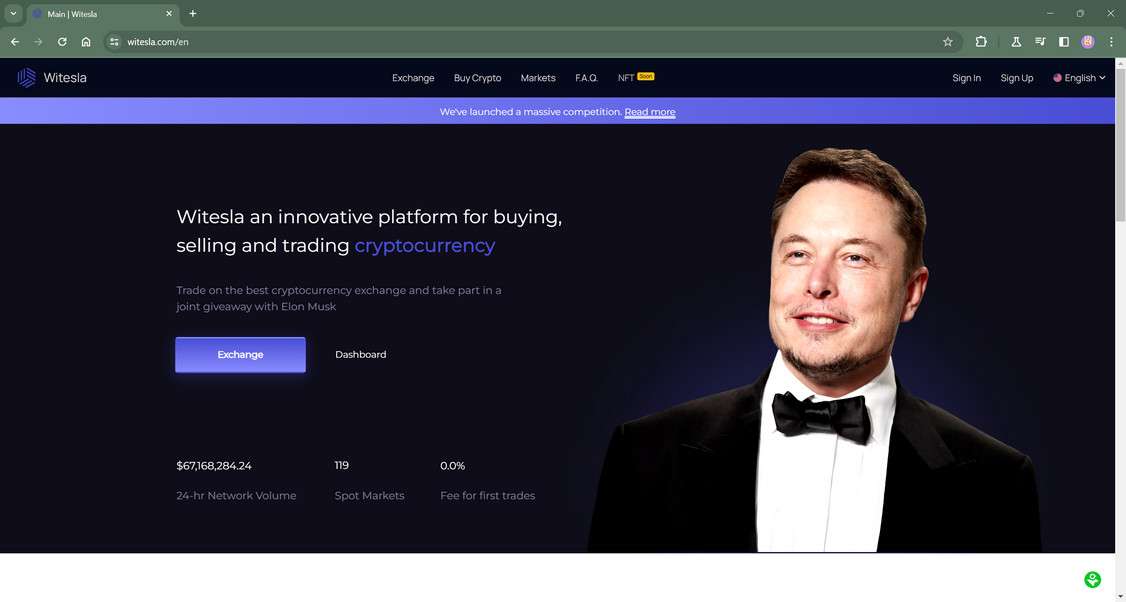Viewport: 1126px width, 602px height.
Task: Open Chrome's three-dot menu
Action: click(x=1111, y=42)
